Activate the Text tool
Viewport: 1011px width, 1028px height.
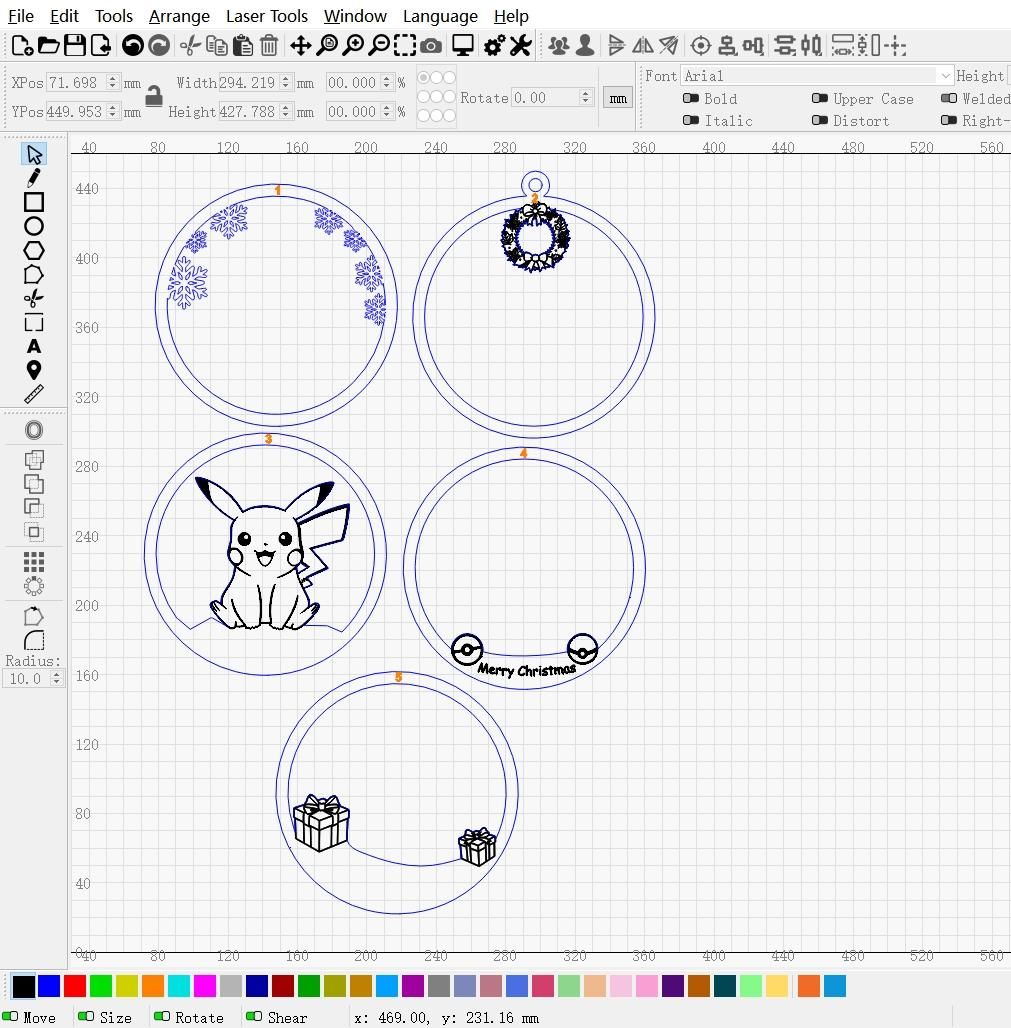click(34, 346)
